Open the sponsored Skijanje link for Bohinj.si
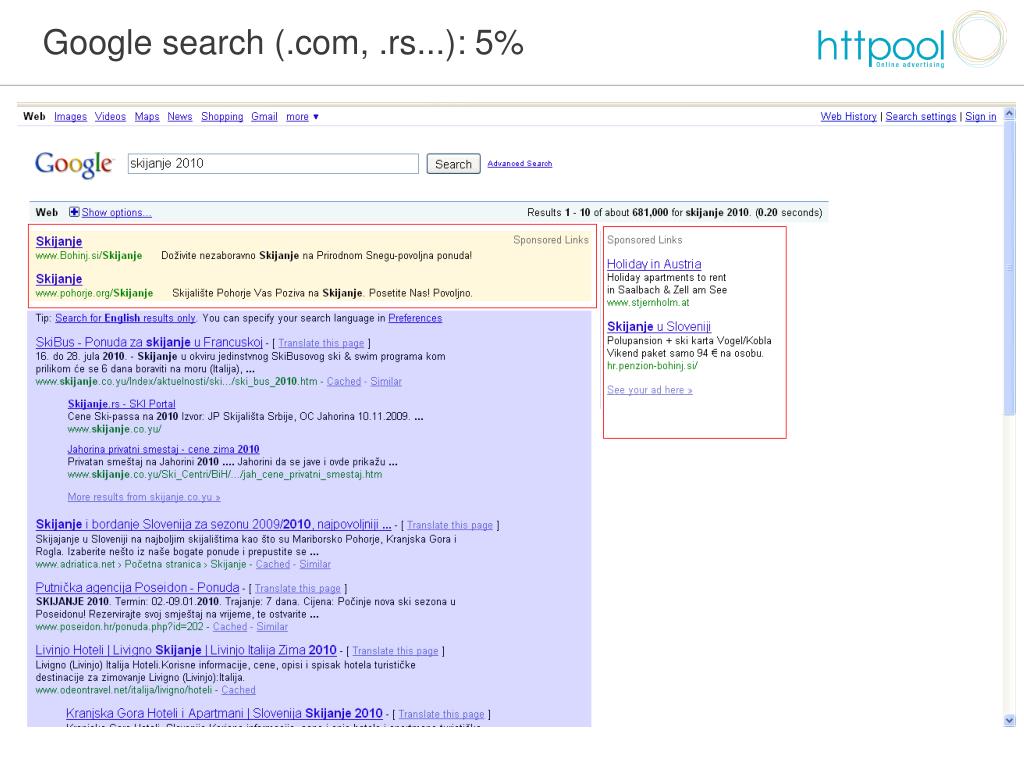 coord(59,241)
